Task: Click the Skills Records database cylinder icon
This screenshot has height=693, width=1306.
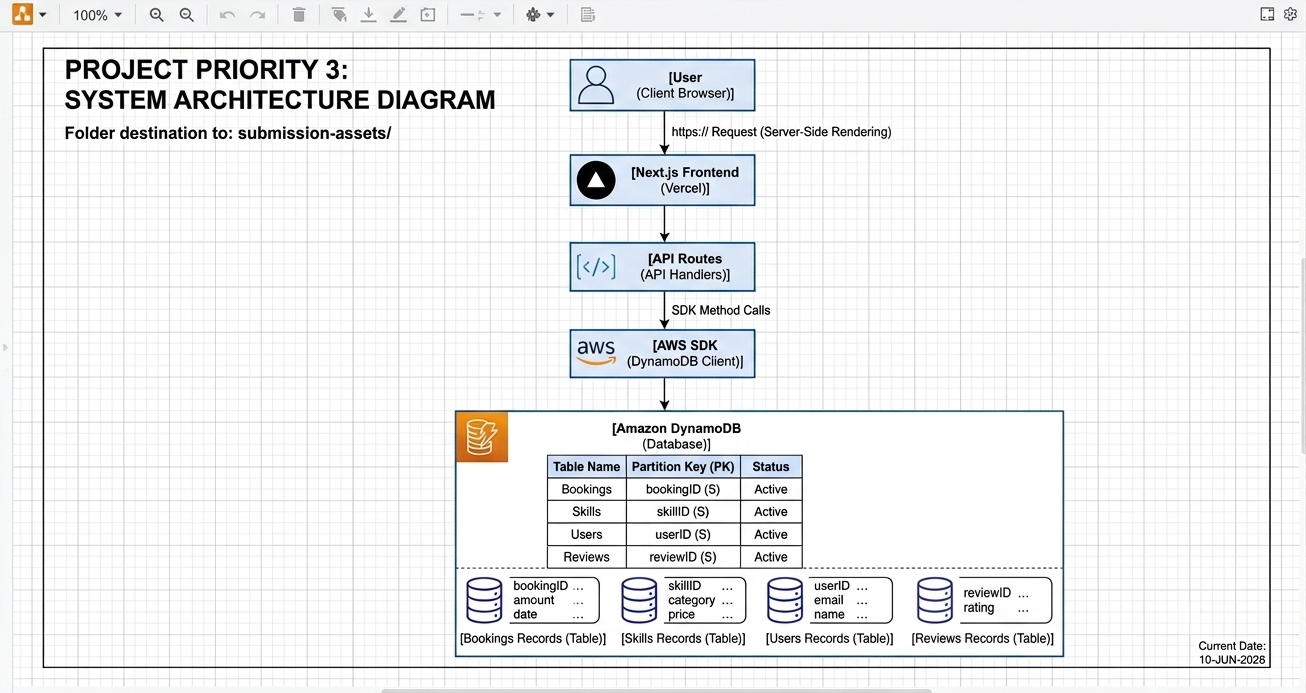Action: (x=639, y=600)
